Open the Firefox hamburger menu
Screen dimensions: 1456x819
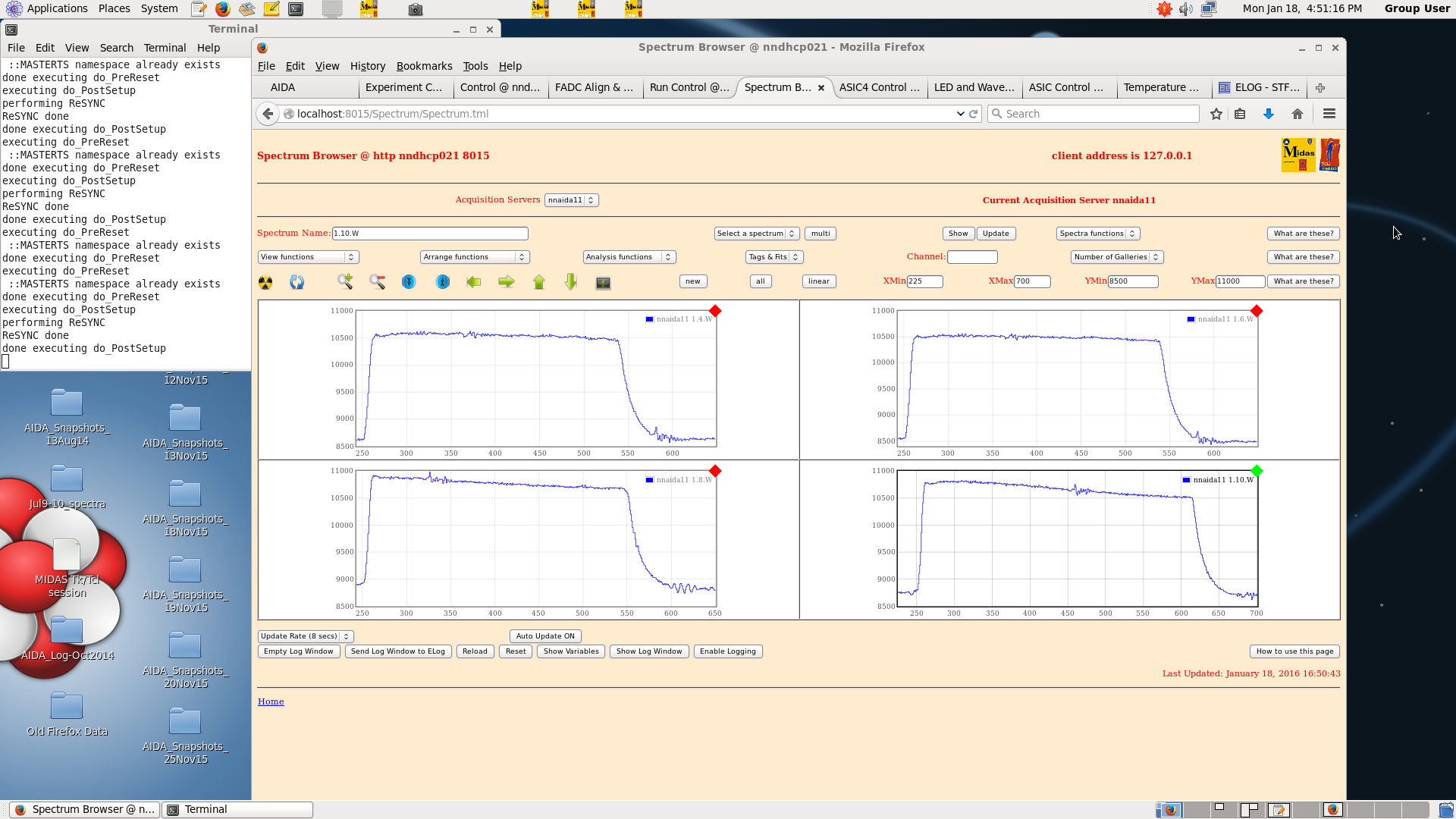pyautogui.click(x=1329, y=114)
